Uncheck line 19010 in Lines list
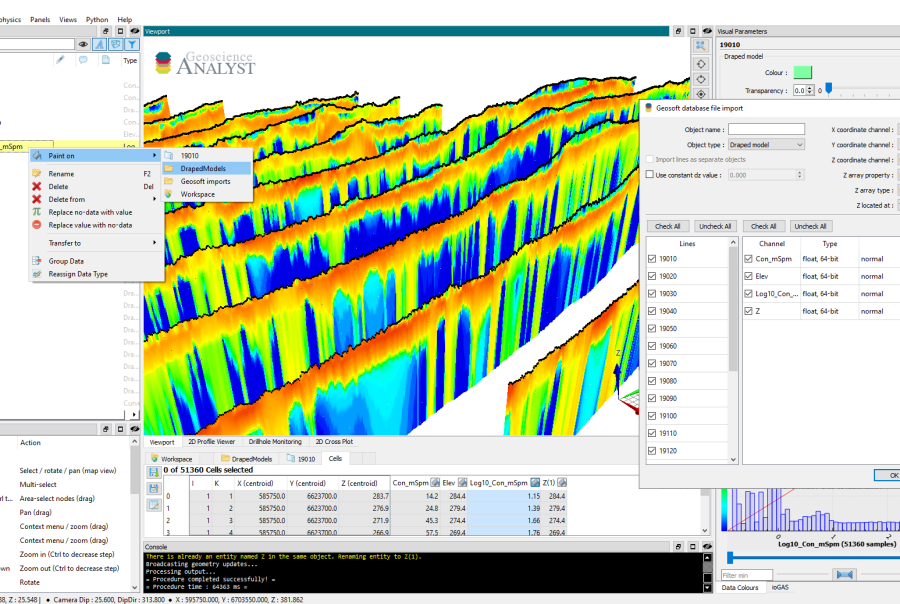Viewport: 900px width, 604px height. point(652,259)
